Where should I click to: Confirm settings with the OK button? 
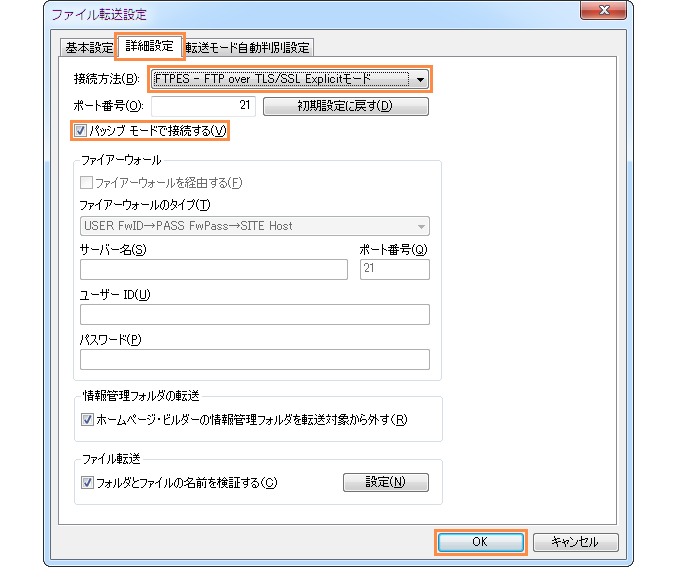coord(481,542)
